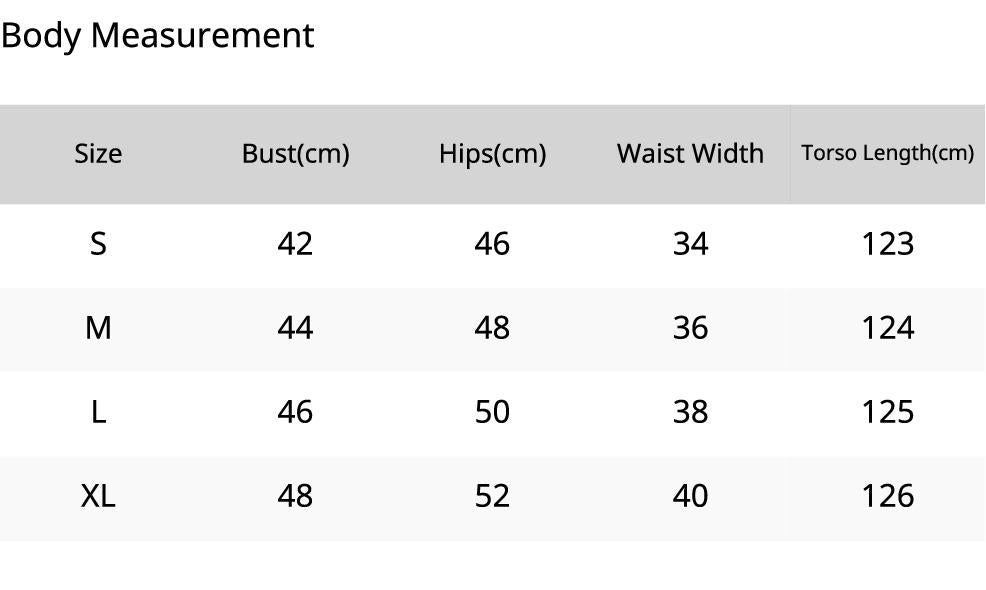
Task: Select the S size row label
Action: point(98,244)
